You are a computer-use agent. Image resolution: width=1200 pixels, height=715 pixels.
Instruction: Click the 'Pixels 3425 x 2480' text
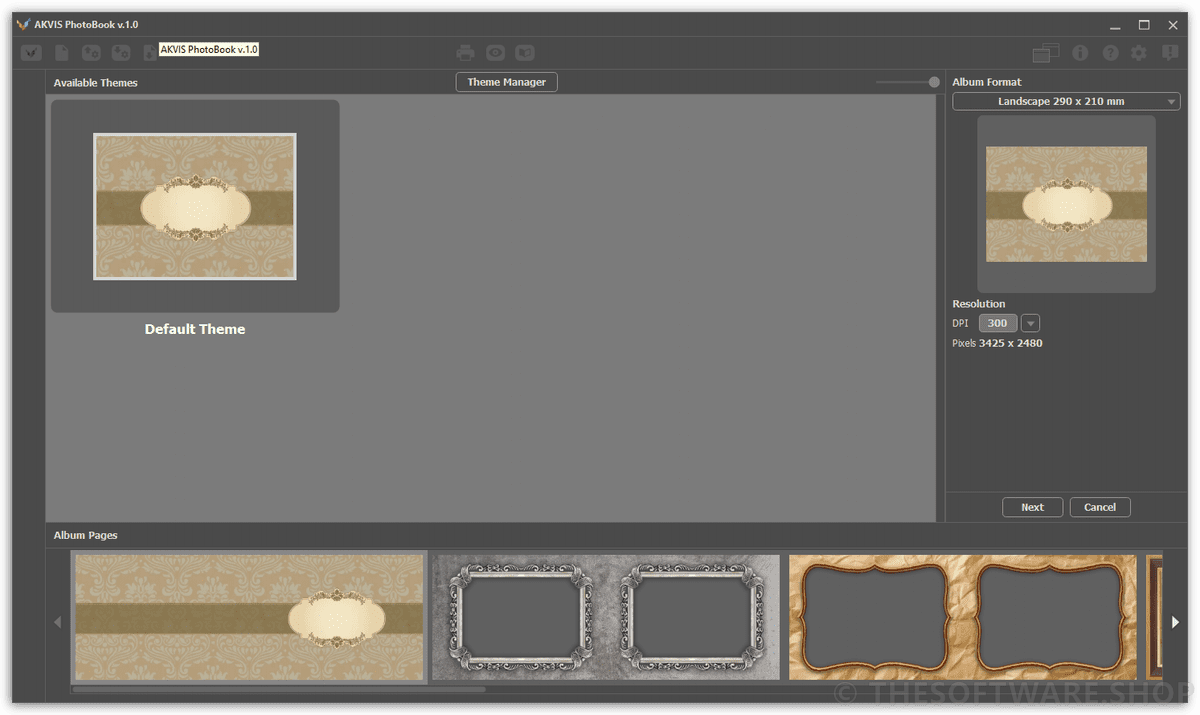coord(997,343)
